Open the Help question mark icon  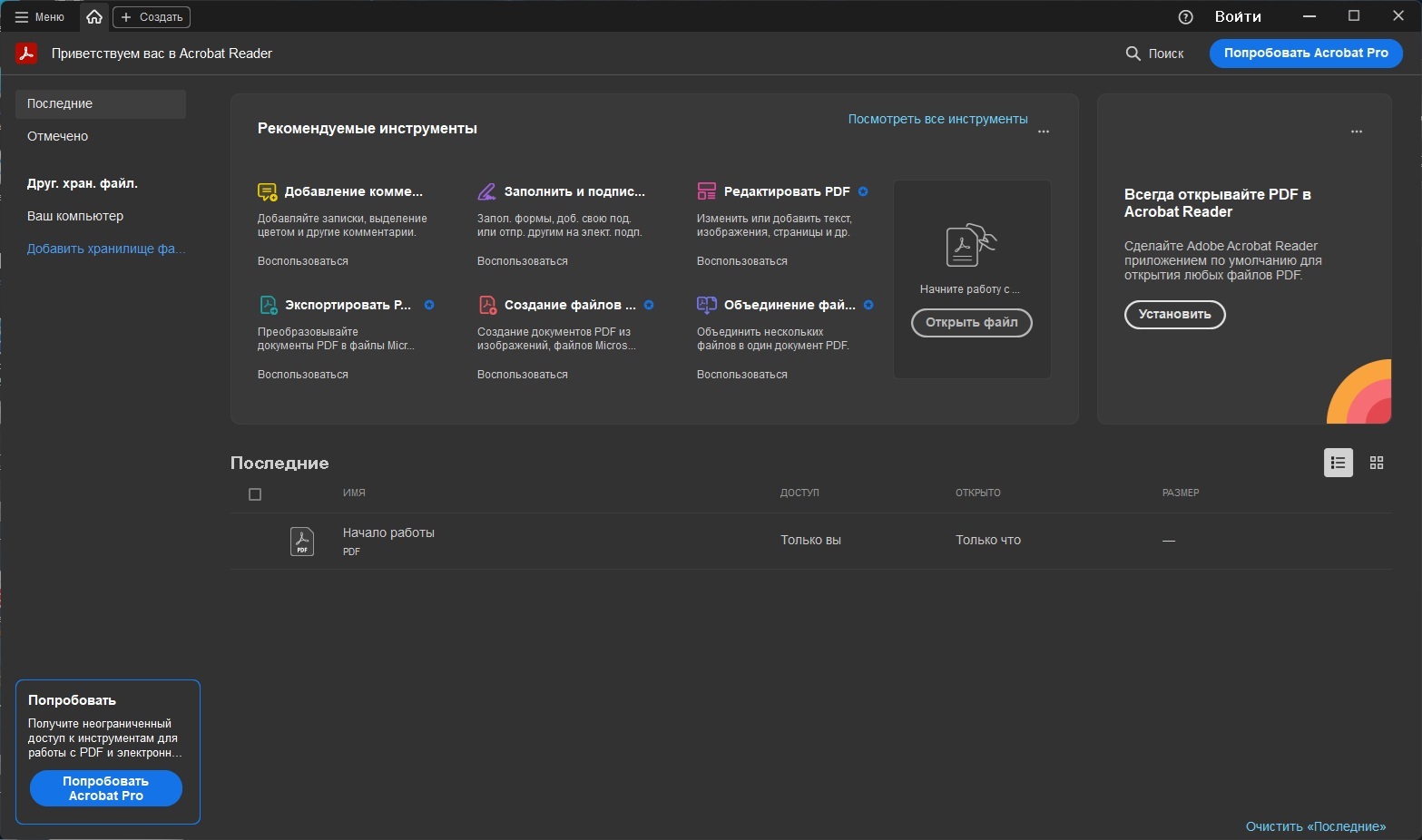1185,16
